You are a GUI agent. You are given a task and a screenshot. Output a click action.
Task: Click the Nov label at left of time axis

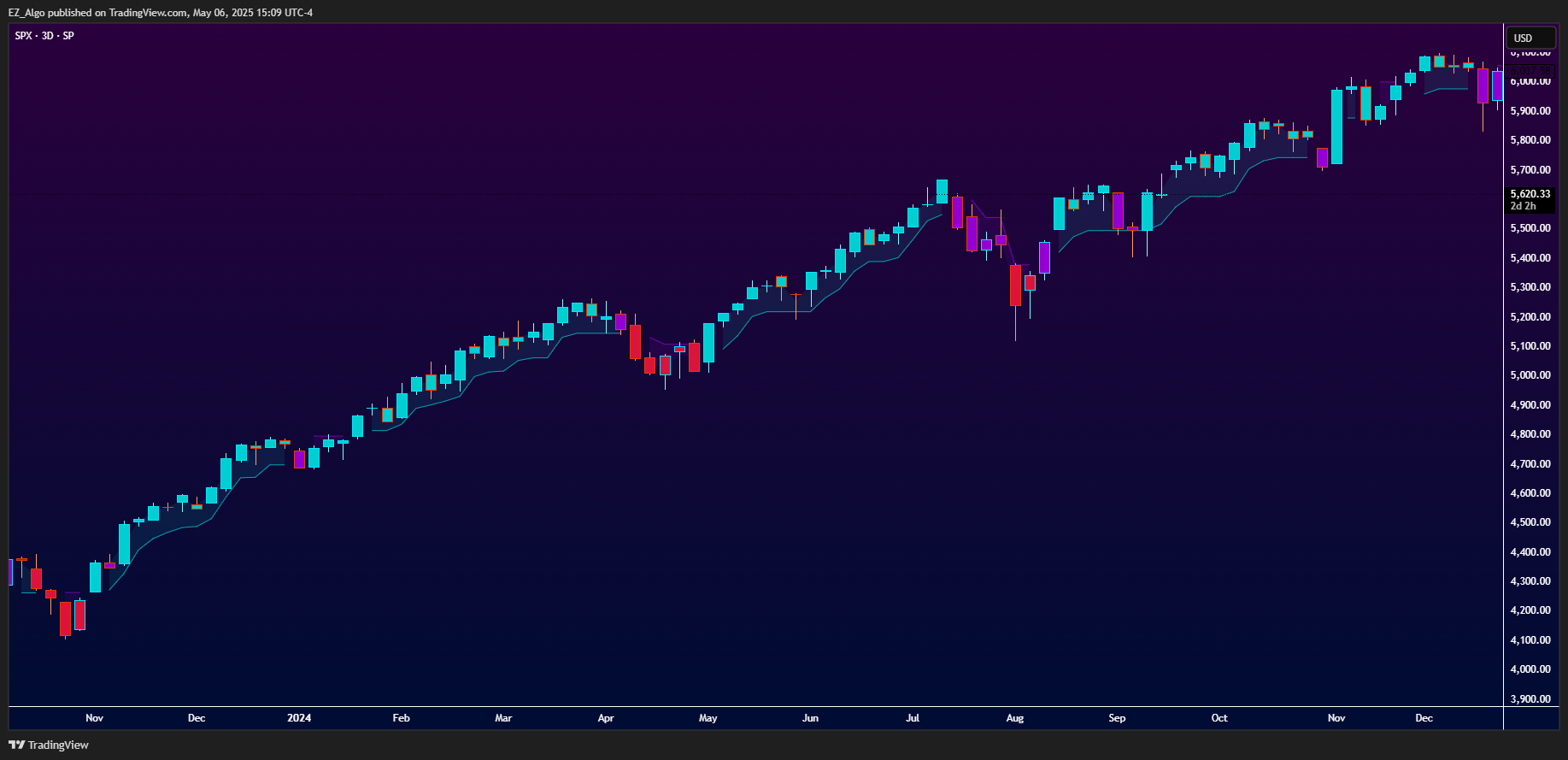coord(94,718)
